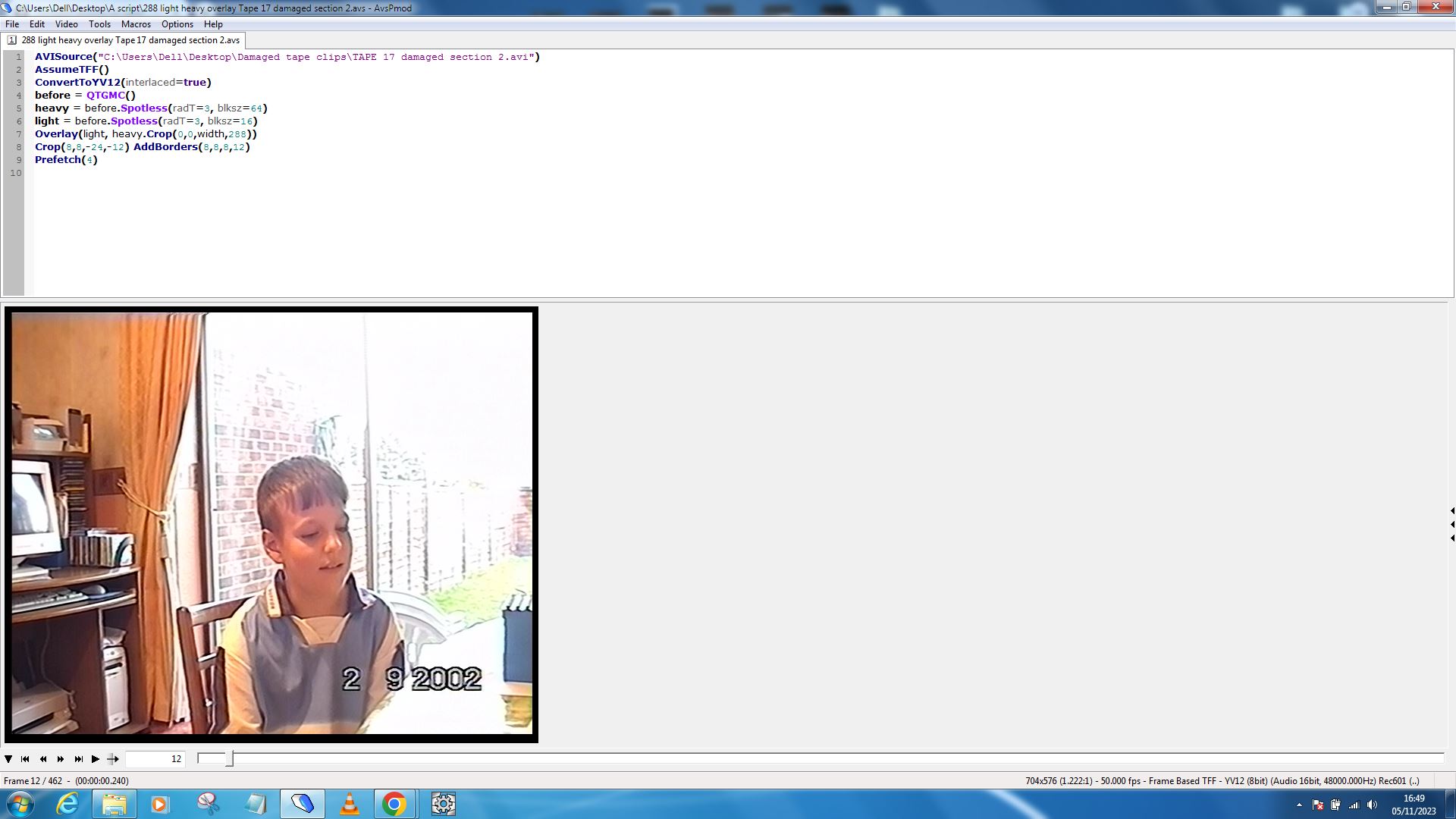The image size is (1456, 819).
Task: Click the bottom arrow on the right edge
Action: [x=1451, y=538]
